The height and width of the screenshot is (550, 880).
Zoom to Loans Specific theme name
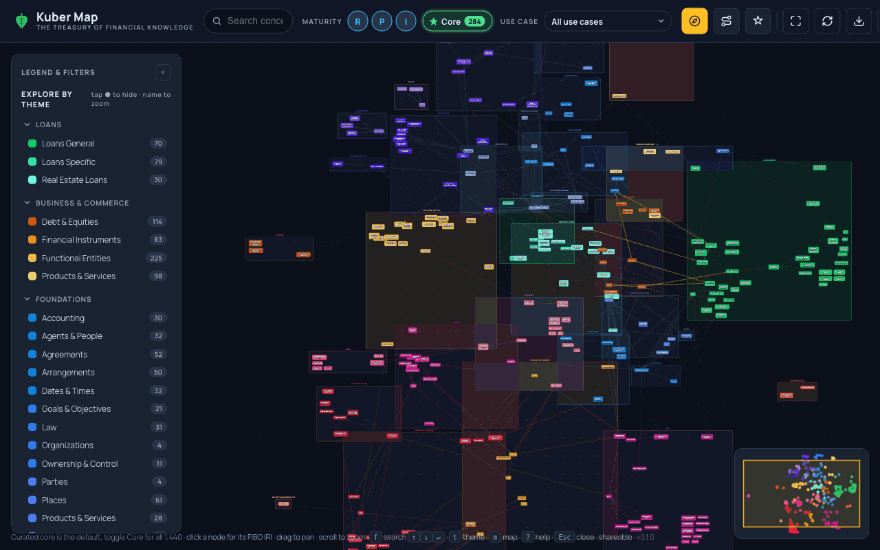[x=68, y=162]
